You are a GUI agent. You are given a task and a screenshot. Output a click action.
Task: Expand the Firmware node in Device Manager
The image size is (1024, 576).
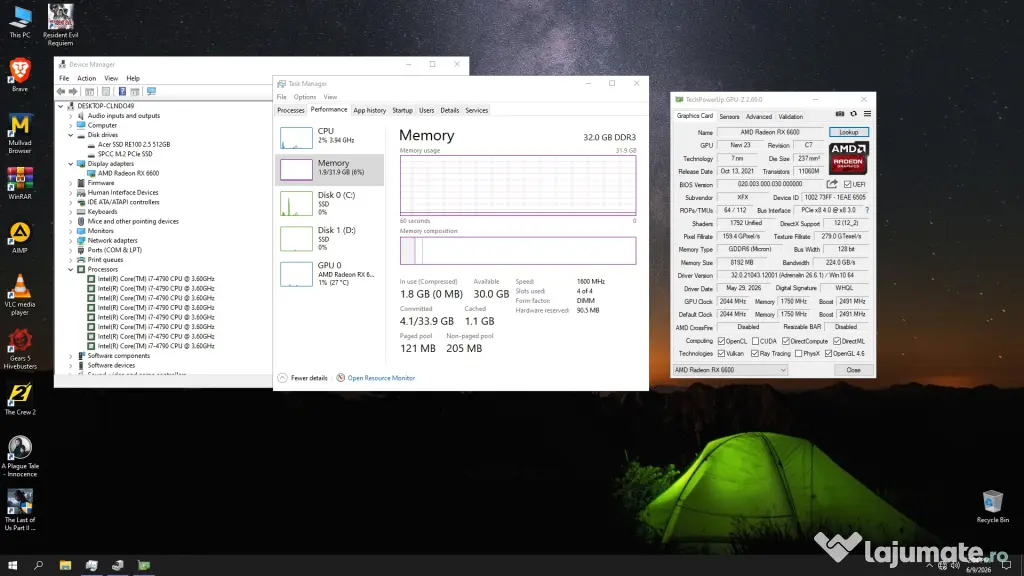click(x=71, y=183)
